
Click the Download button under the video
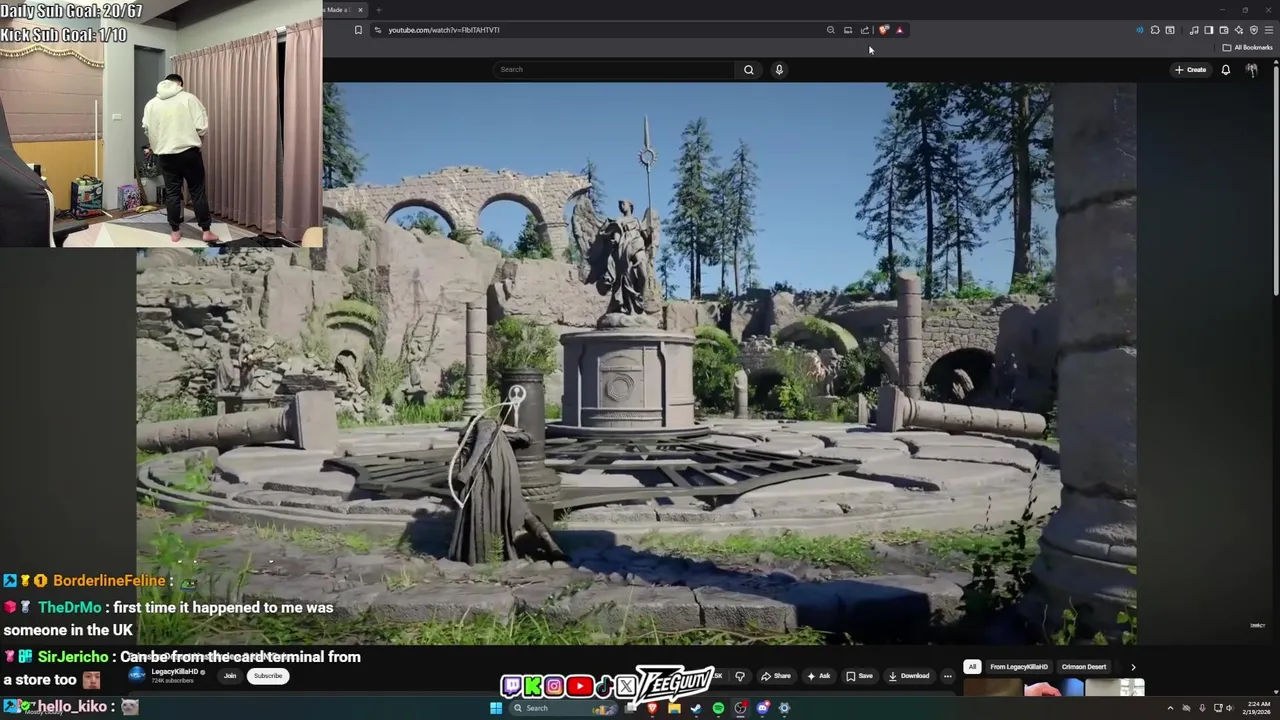click(909, 676)
